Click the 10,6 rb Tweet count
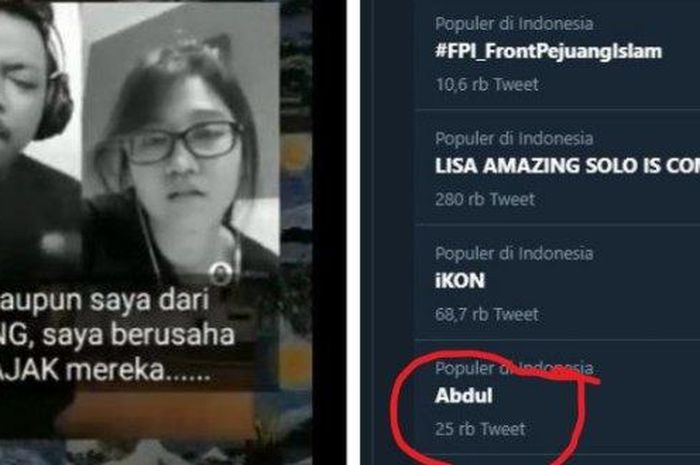This screenshot has height=465, width=700. point(487,84)
